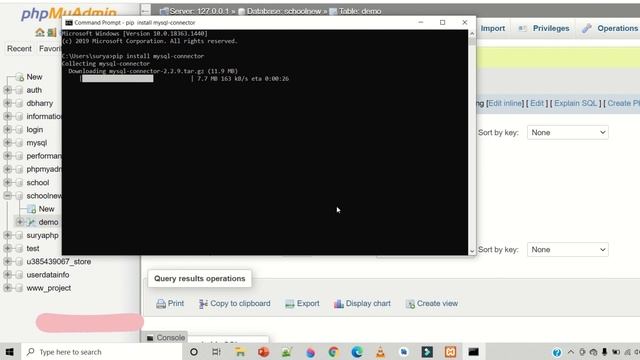Open the Import tab

(493, 28)
